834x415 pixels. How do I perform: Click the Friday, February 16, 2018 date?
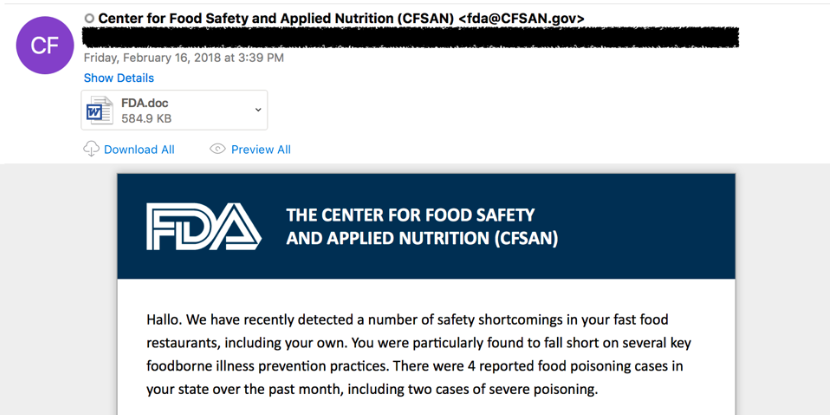(x=184, y=58)
